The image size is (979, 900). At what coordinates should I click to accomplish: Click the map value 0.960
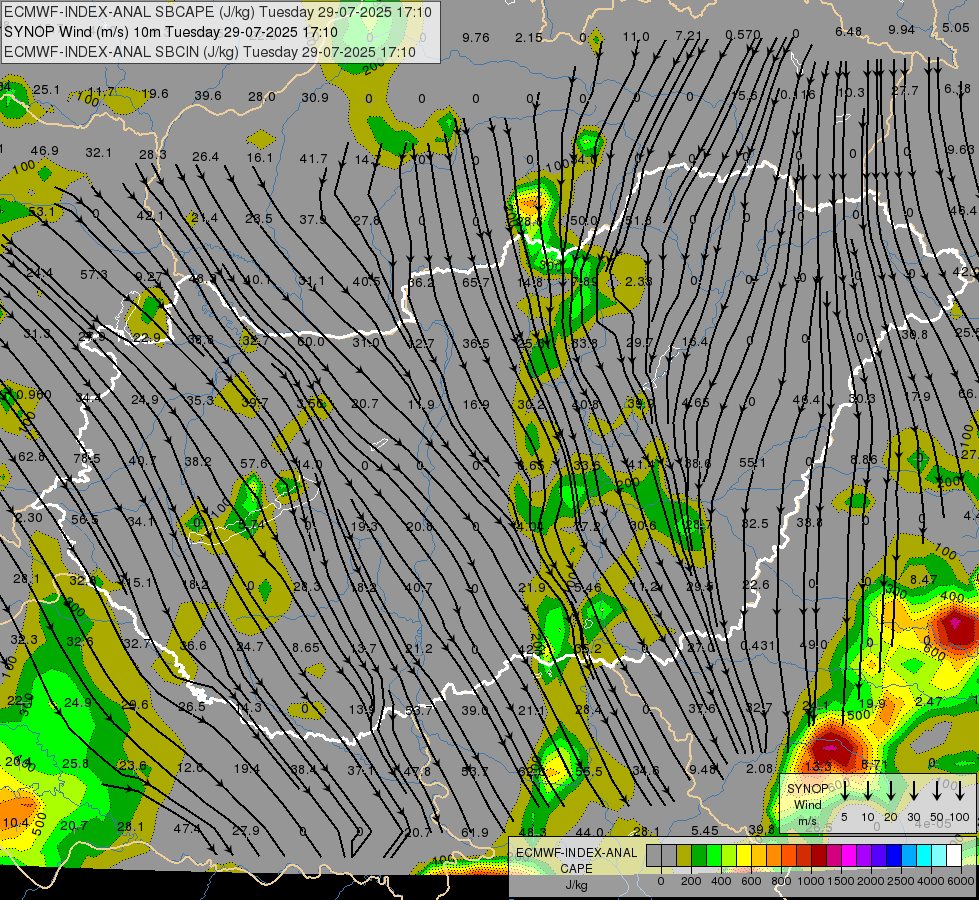pos(34,394)
